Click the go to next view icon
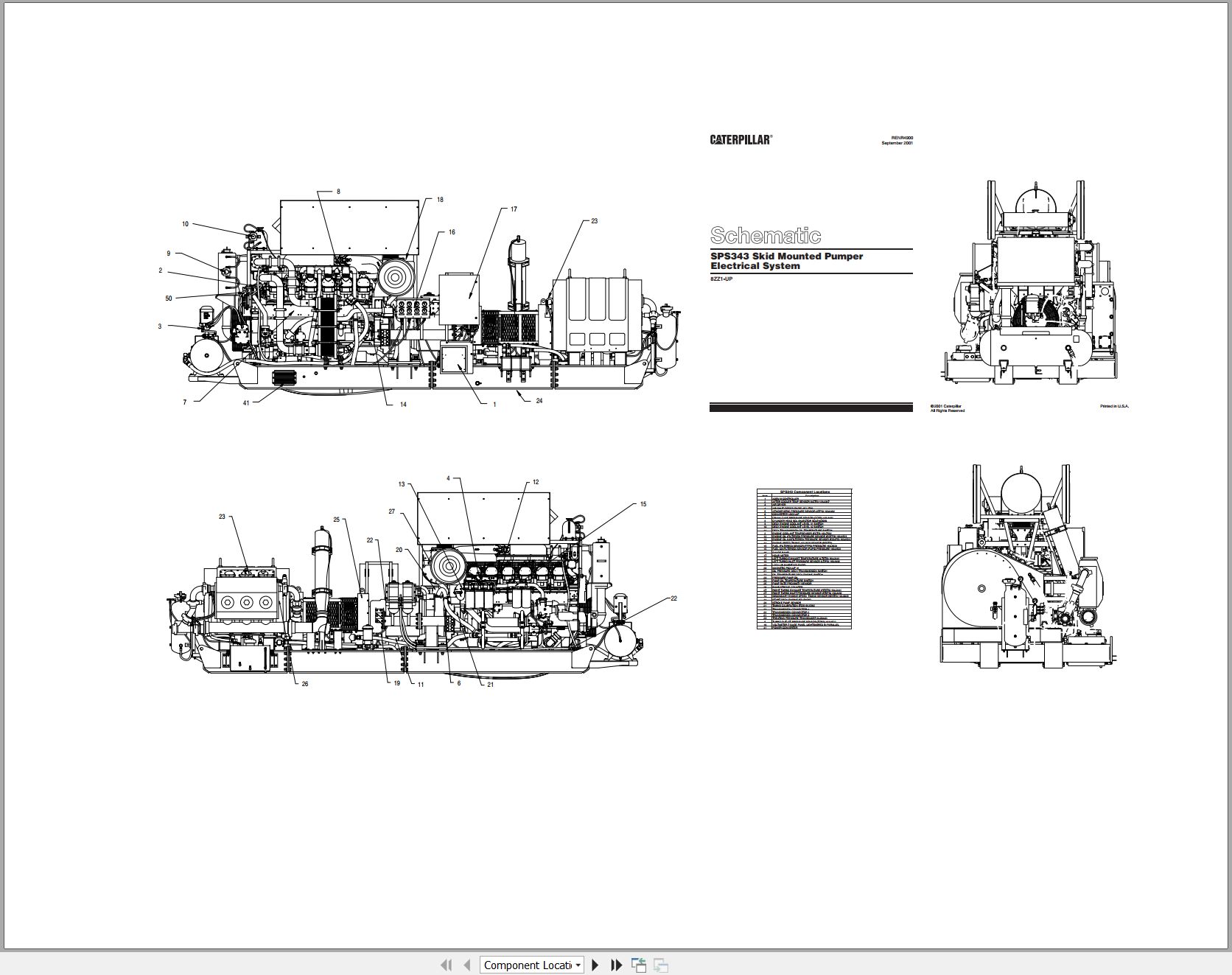This screenshot has width=1232, height=975. [x=661, y=965]
